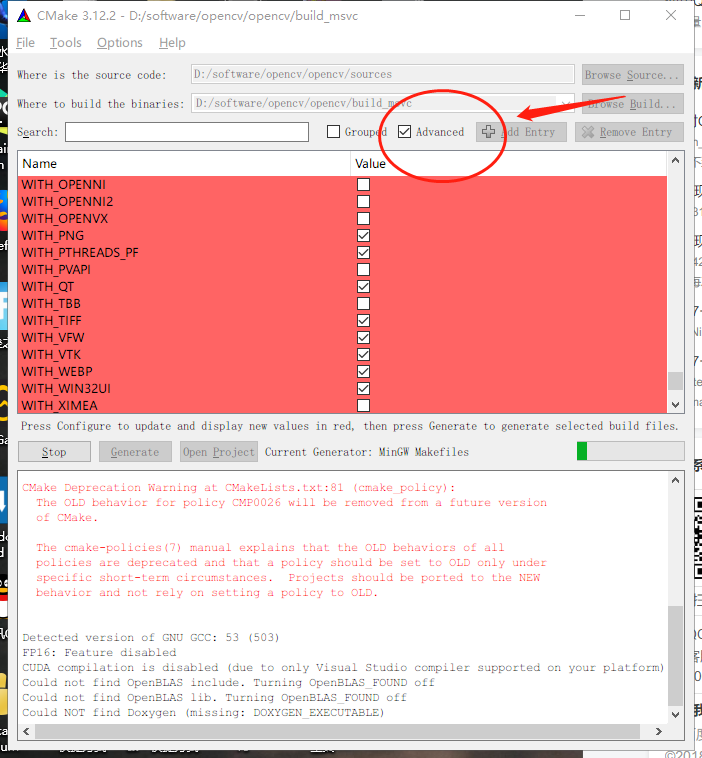This screenshot has height=758, width=702.
Task: Click the Generate button
Action: pyautogui.click(x=135, y=452)
